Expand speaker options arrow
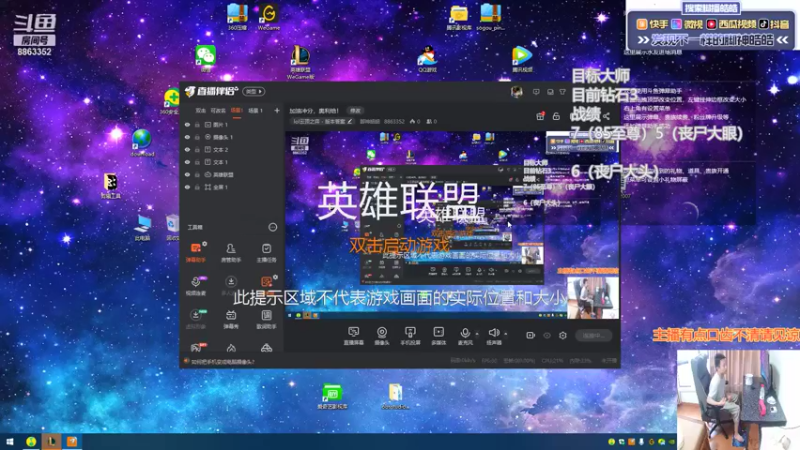The image size is (800, 450). click(x=506, y=334)
